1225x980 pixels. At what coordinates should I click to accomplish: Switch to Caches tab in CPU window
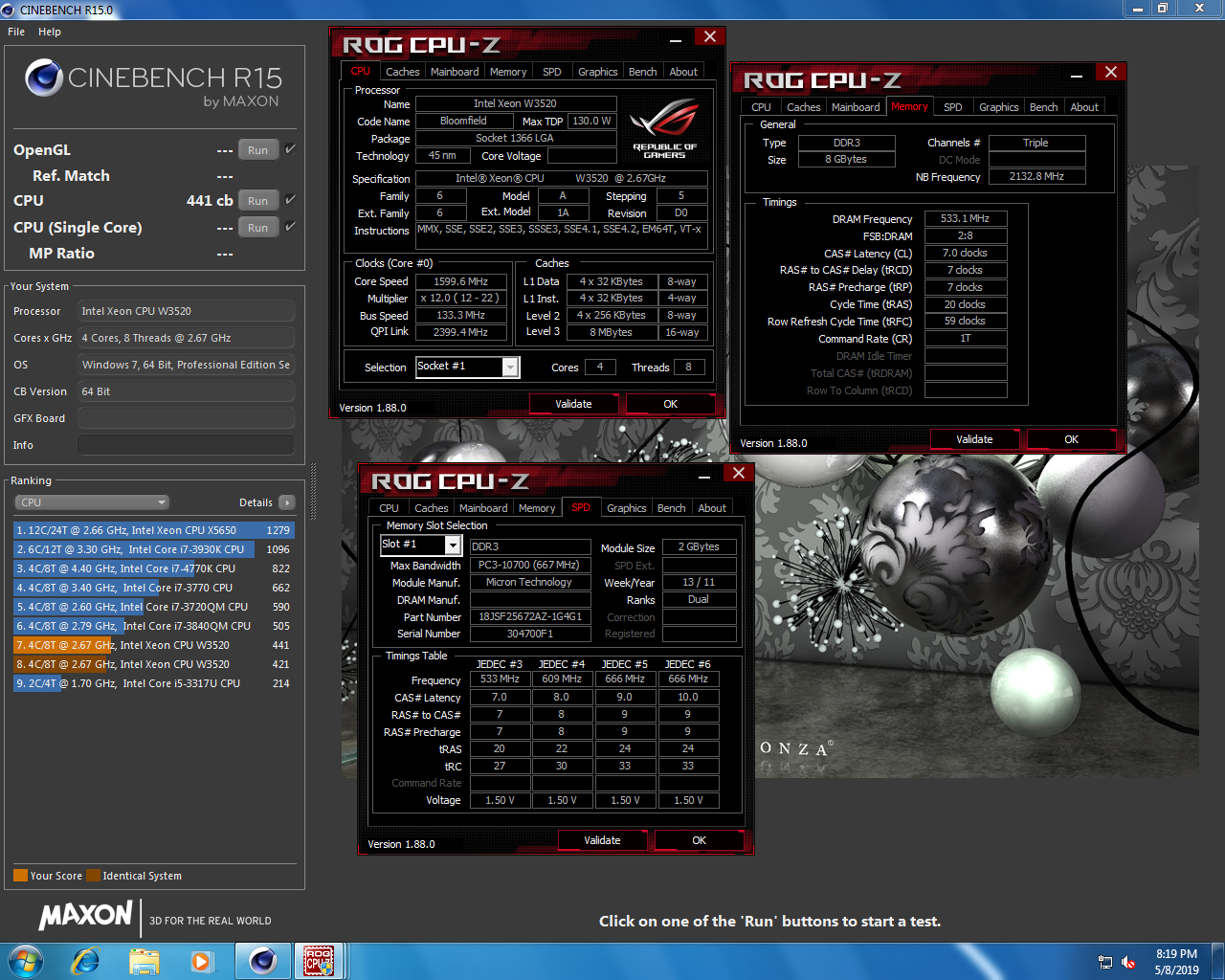[x=402, y=72]
